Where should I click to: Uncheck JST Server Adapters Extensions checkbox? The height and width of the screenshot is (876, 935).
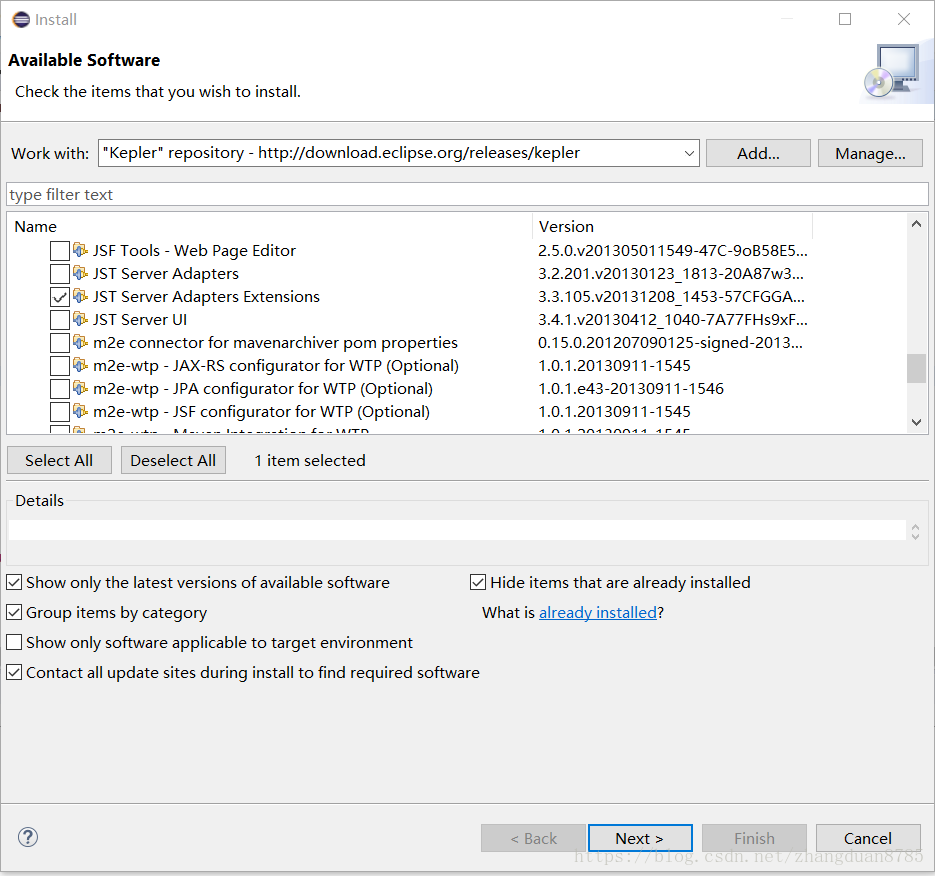(60, 297)
